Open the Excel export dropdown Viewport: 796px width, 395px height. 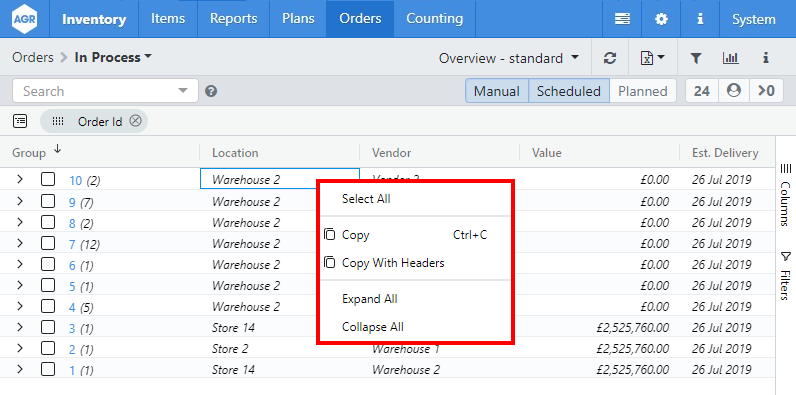(652, 58)
